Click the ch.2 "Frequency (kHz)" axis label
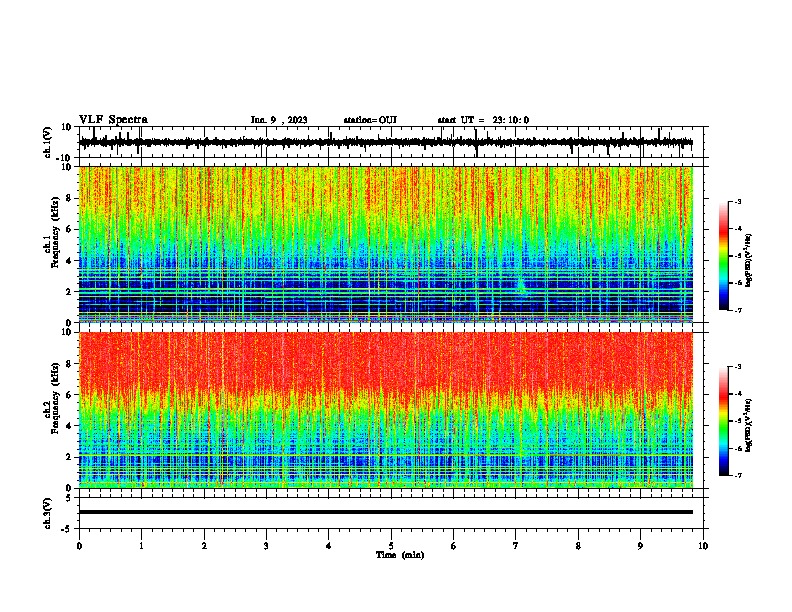The width and height of the screenshot is (792, 612). [x=55, y=398]
